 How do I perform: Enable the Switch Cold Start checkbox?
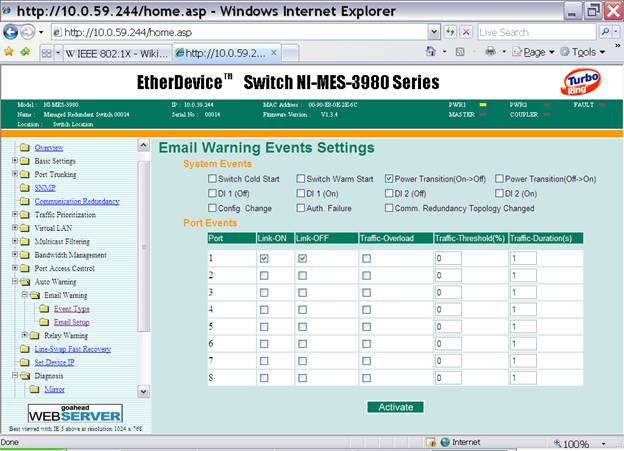197,179
